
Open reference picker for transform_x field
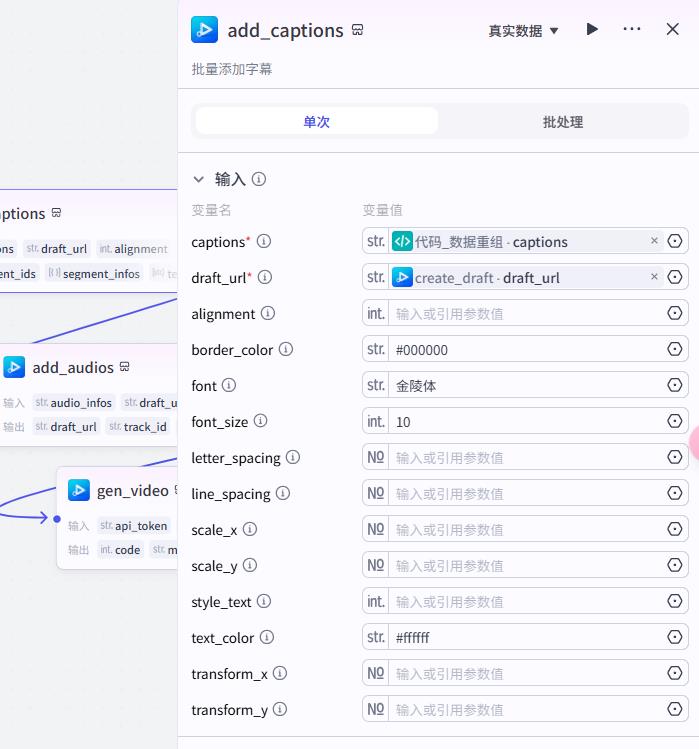click(x=675, y=673)
